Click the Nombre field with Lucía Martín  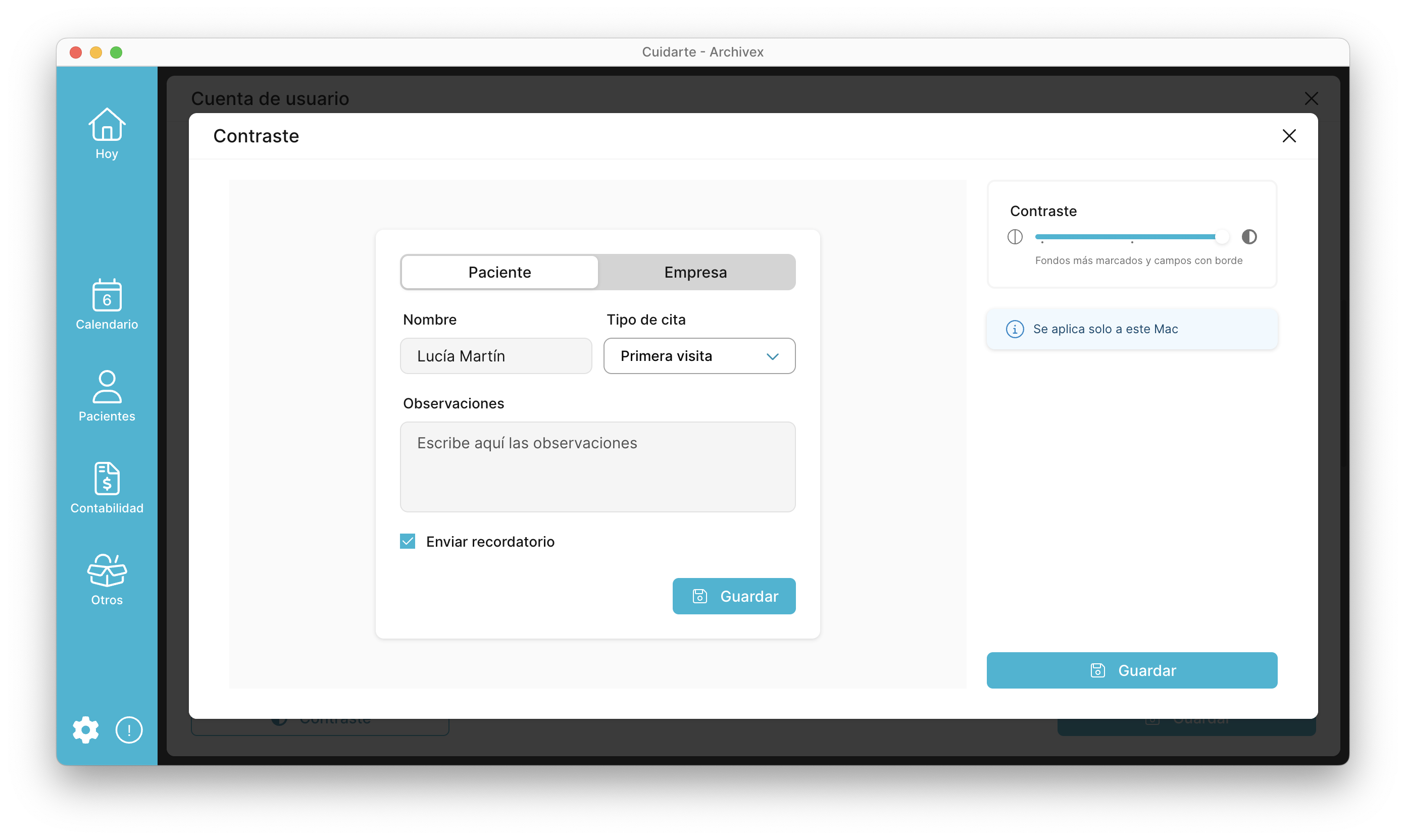[496, 356]
